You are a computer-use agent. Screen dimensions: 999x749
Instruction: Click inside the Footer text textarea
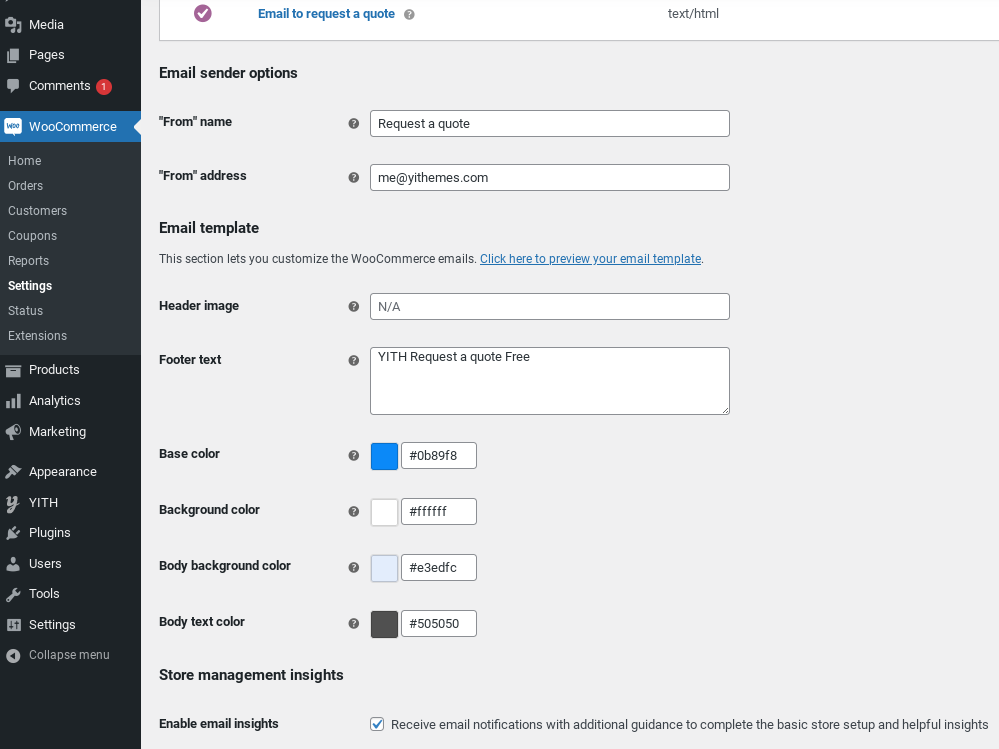tap(550, 381)
